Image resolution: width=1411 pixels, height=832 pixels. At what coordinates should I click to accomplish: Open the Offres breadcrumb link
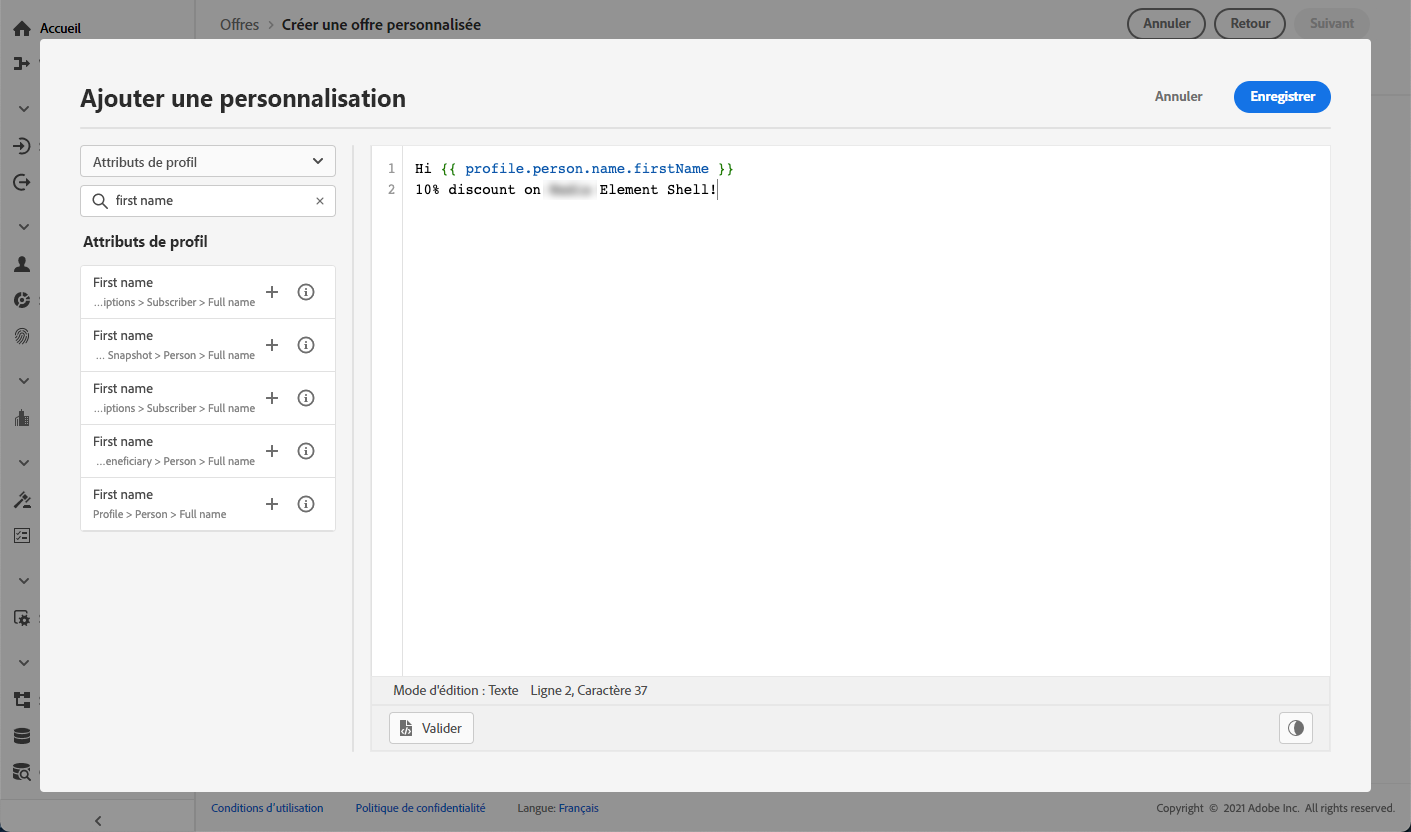[240, 25]
